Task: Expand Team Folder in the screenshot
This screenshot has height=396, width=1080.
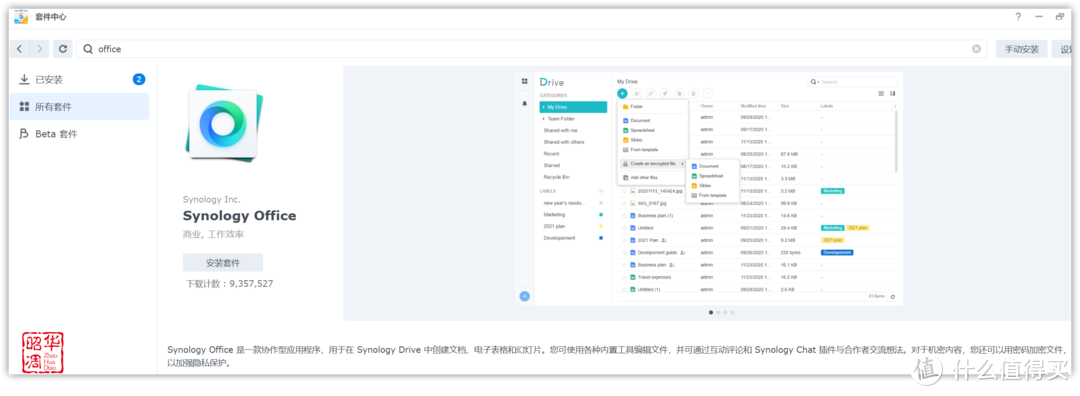Action: [x=543, y=118]
